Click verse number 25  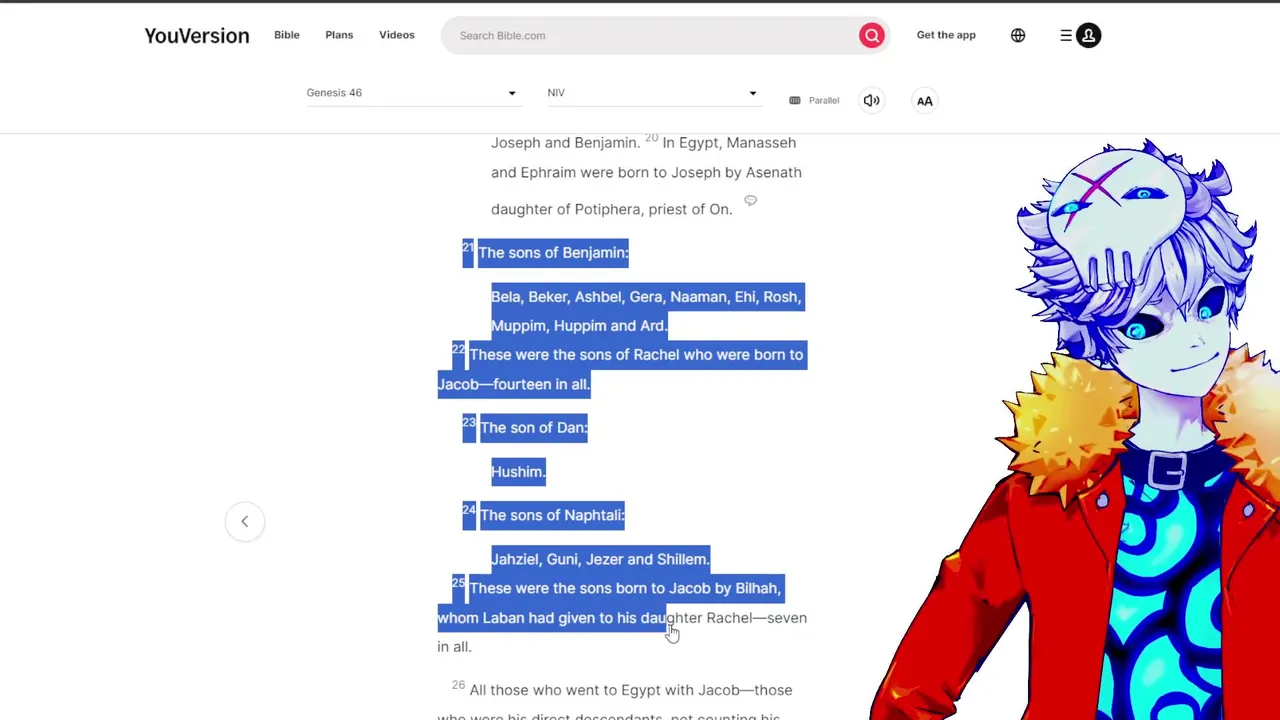coord(458,583)
